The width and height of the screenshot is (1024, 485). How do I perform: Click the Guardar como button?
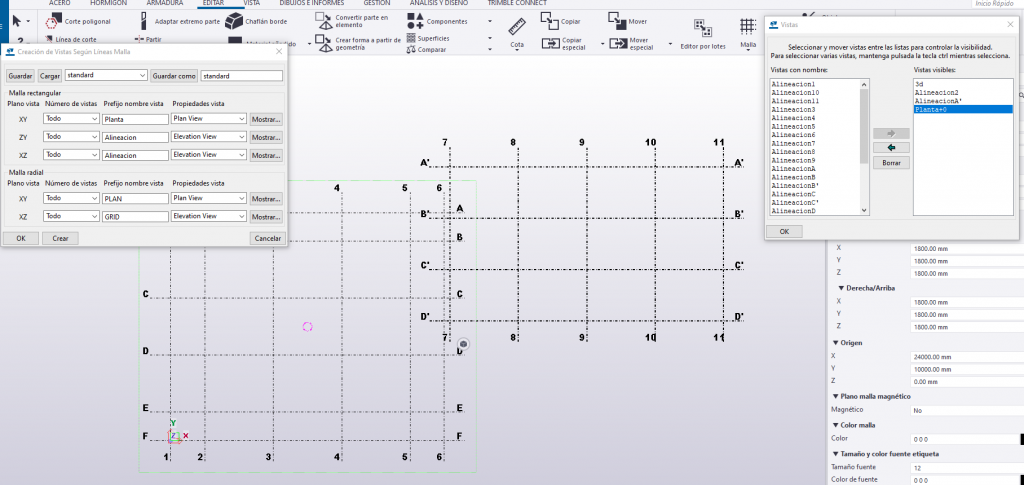coord(174,76)
